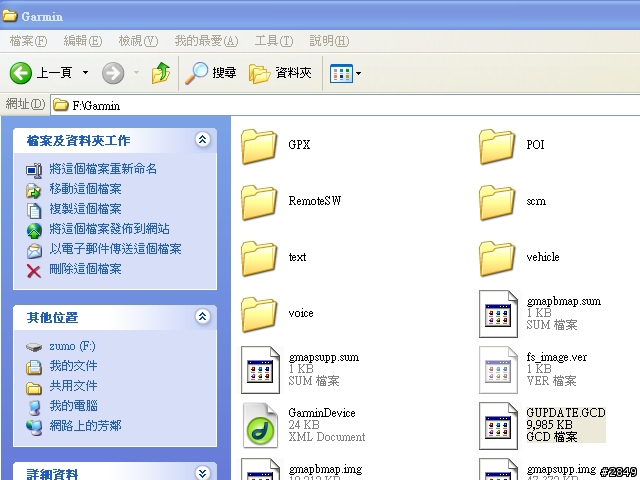
Task: Select the voice folder icon
Action: point(259,314)
